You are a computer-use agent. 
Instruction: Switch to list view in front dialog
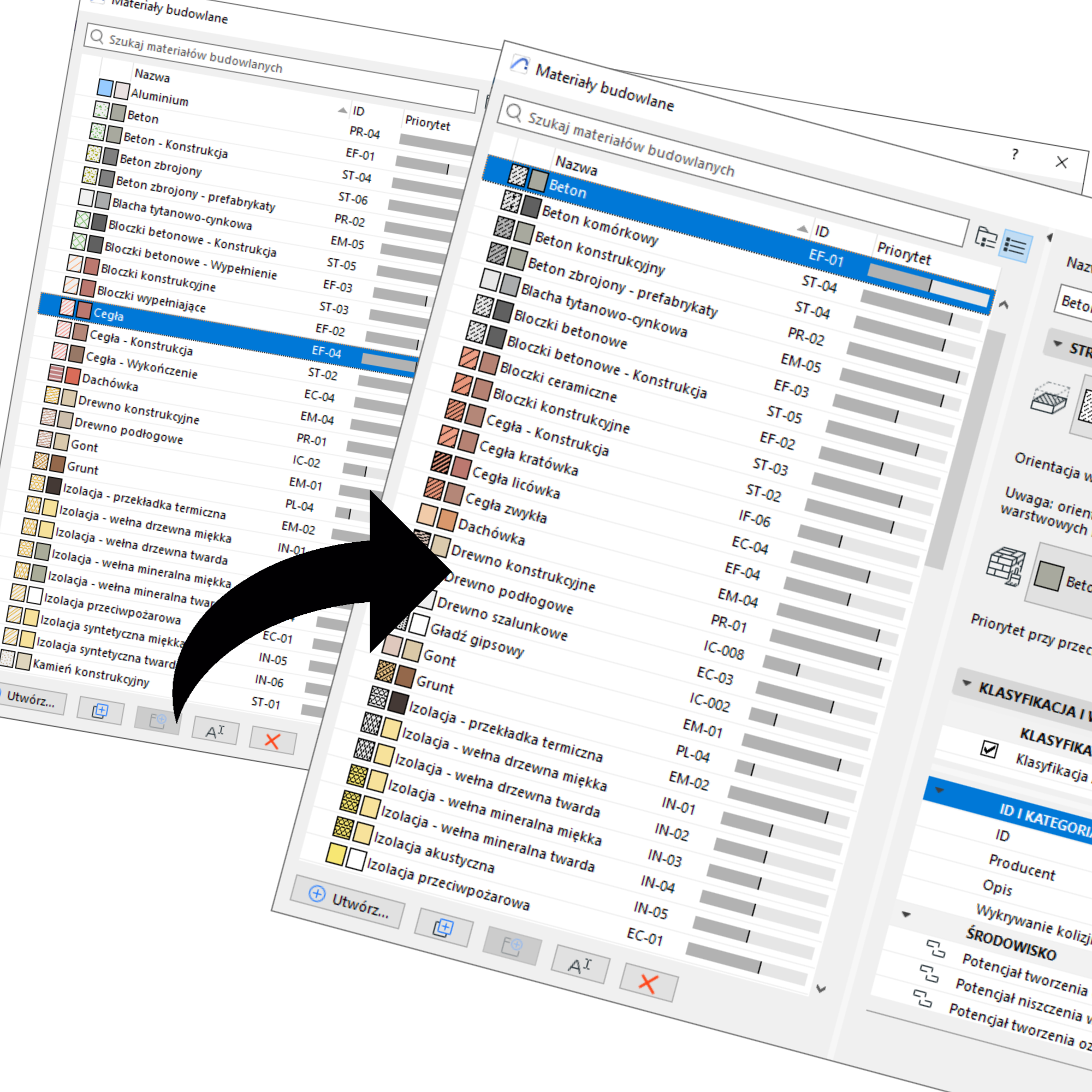1015,246
